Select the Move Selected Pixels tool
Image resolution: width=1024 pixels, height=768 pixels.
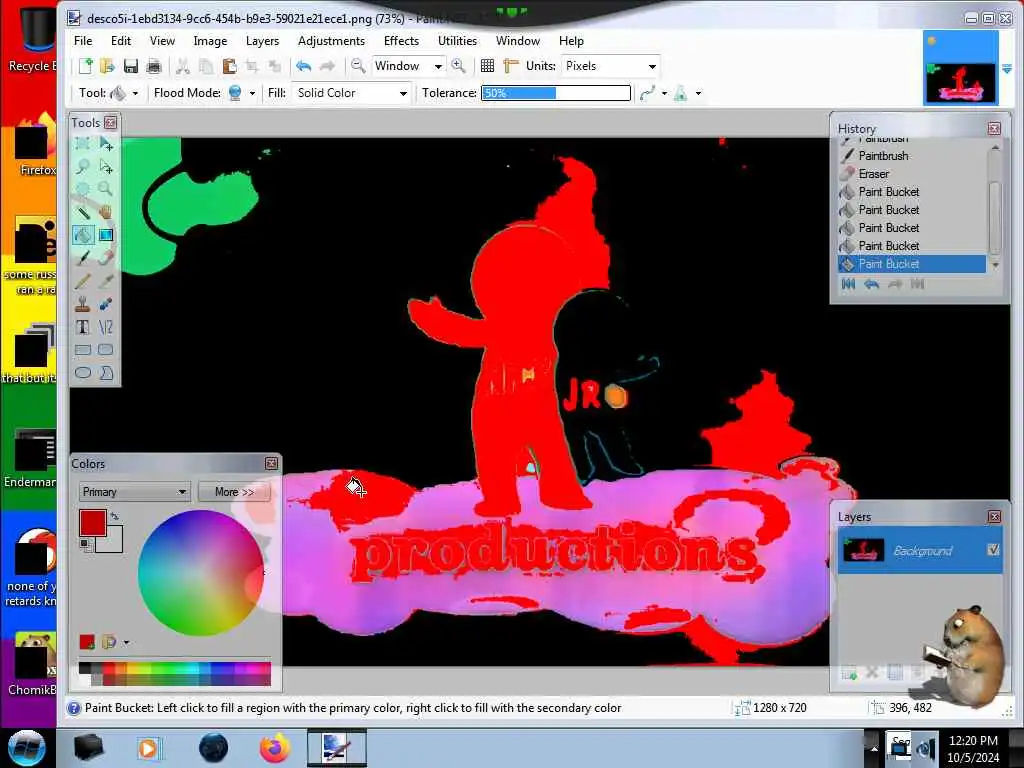pos(106,144)
